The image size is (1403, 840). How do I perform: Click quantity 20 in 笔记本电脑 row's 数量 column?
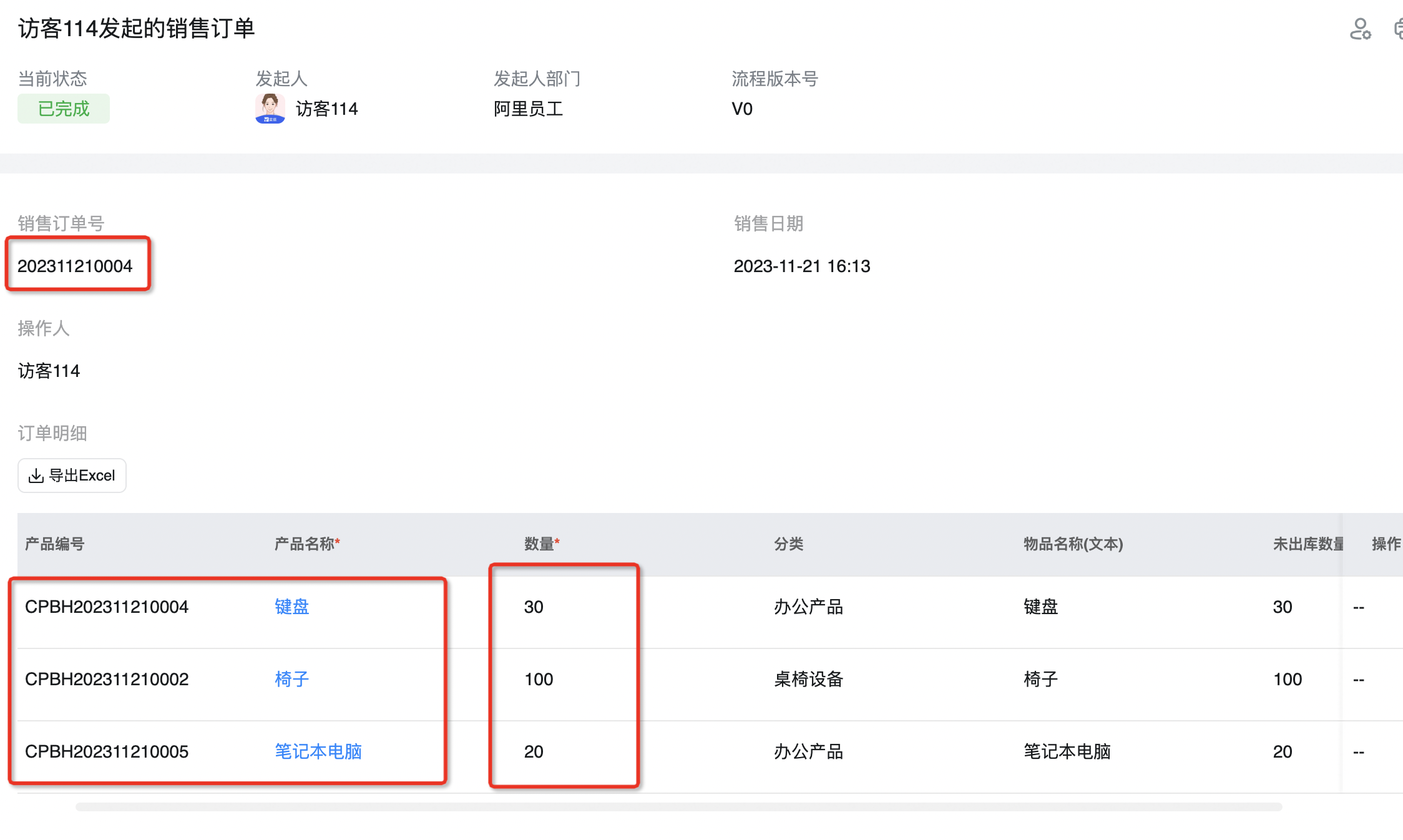pos(534,751)
